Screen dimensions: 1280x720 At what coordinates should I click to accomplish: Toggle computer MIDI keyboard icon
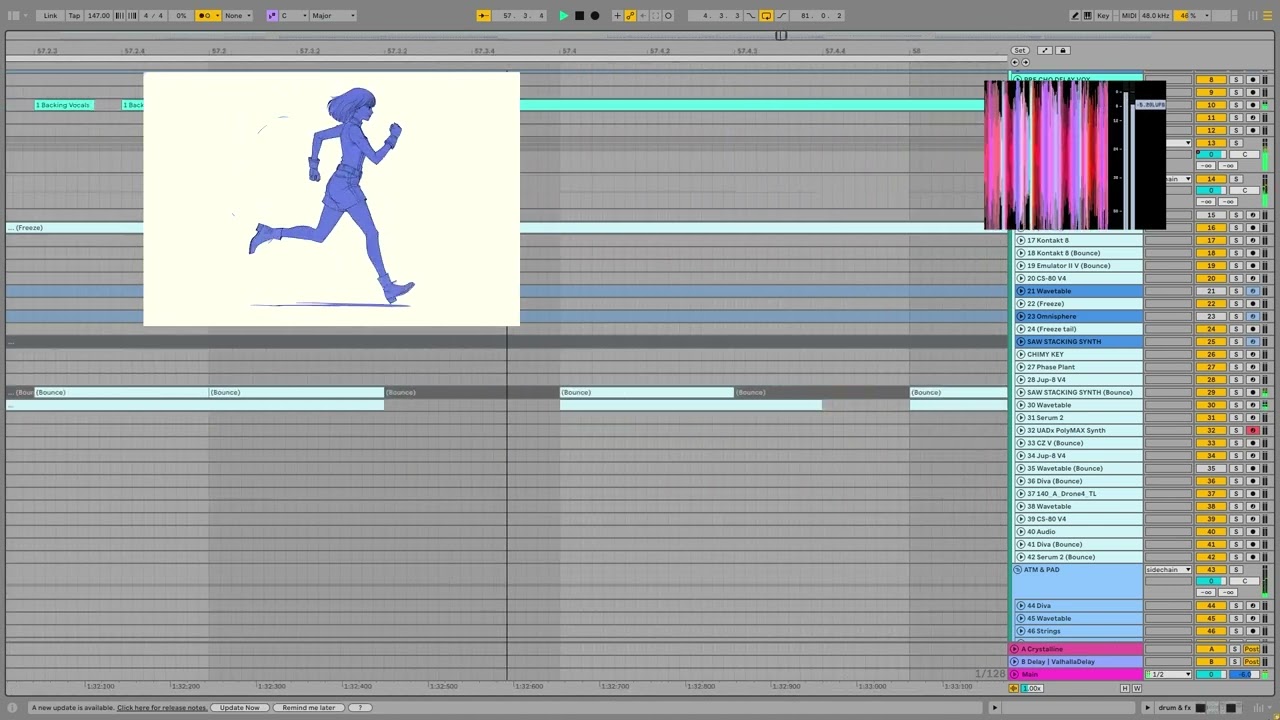pyautogui.click(x=1089, y=15)
